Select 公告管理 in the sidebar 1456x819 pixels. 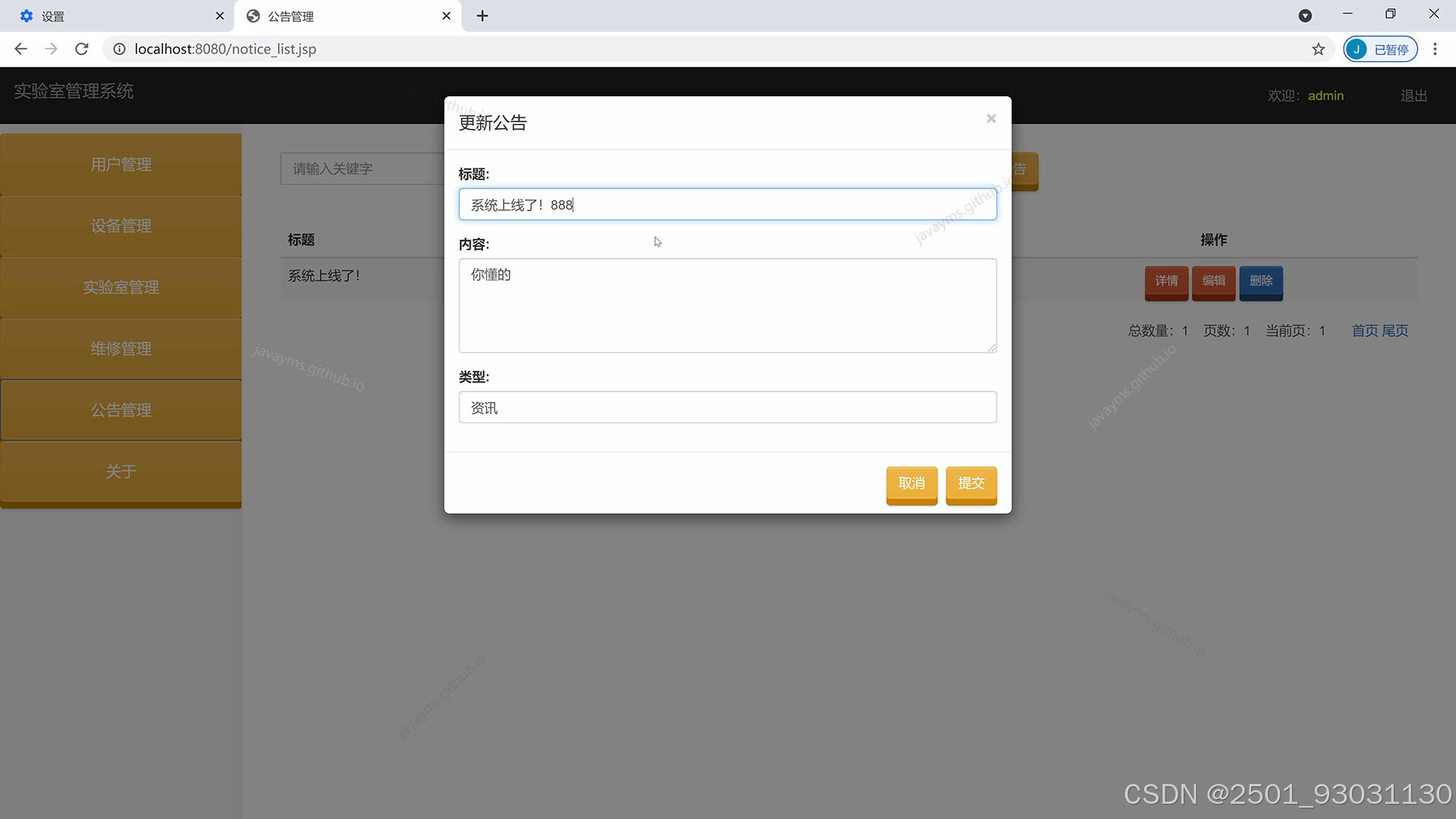[x=121, y=410]
